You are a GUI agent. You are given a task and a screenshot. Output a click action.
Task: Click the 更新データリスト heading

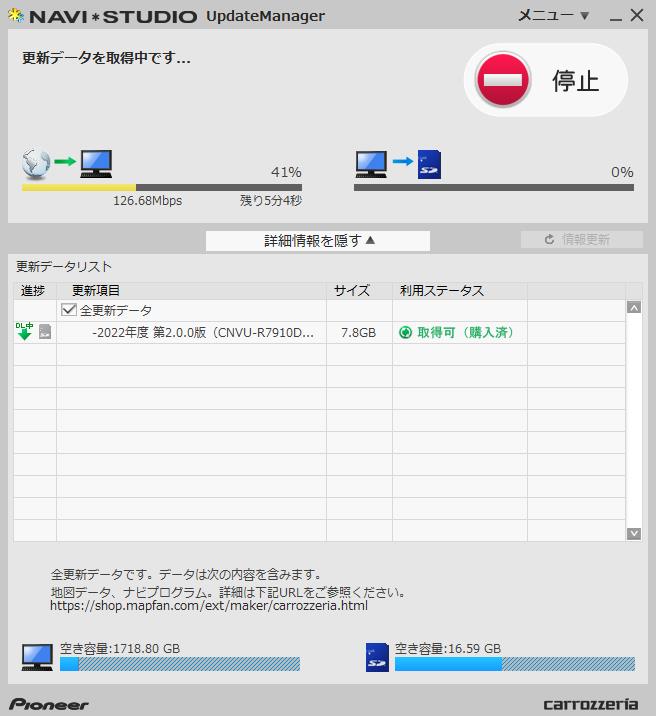64,266
